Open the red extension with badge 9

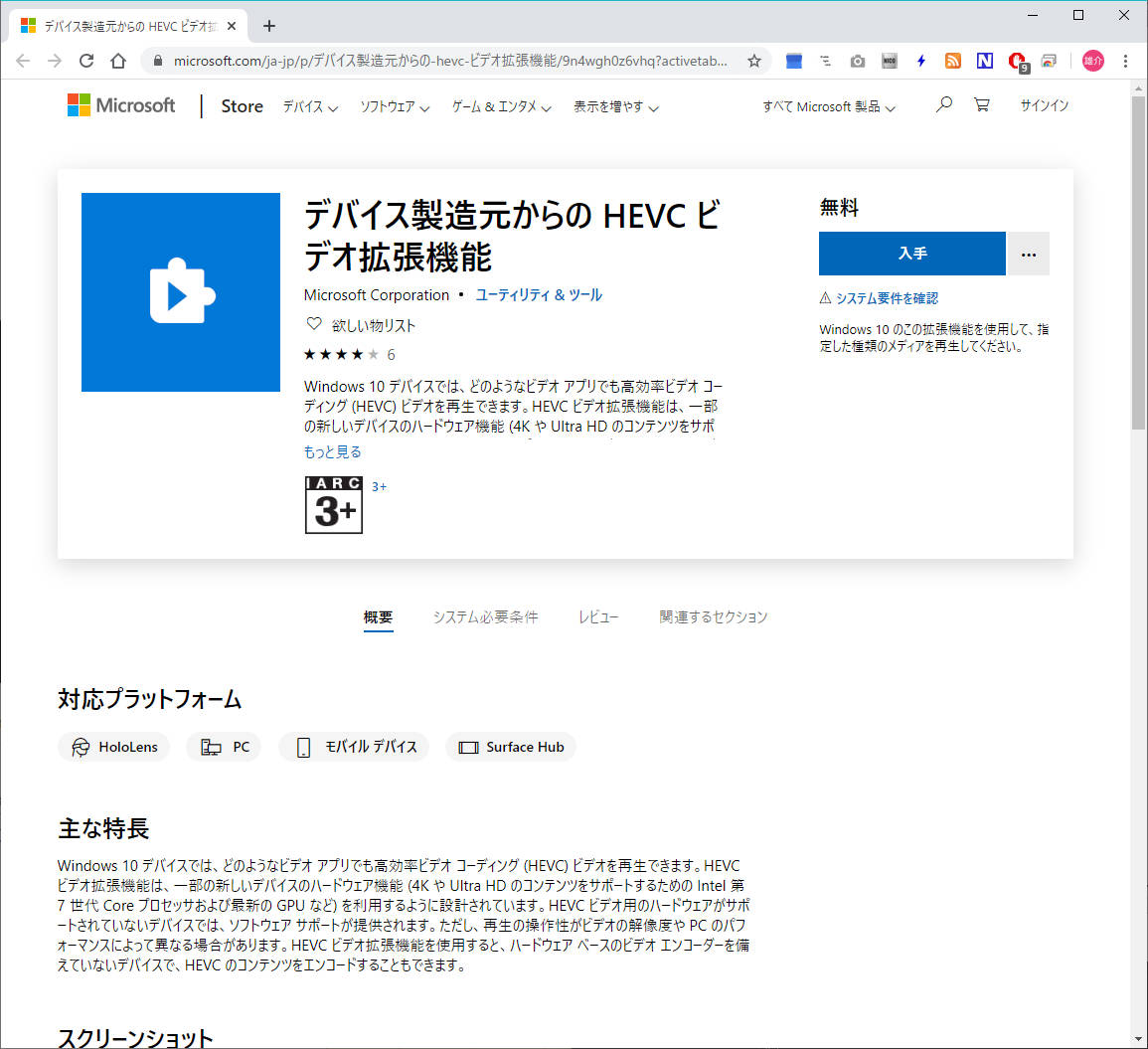point(1017,62)
